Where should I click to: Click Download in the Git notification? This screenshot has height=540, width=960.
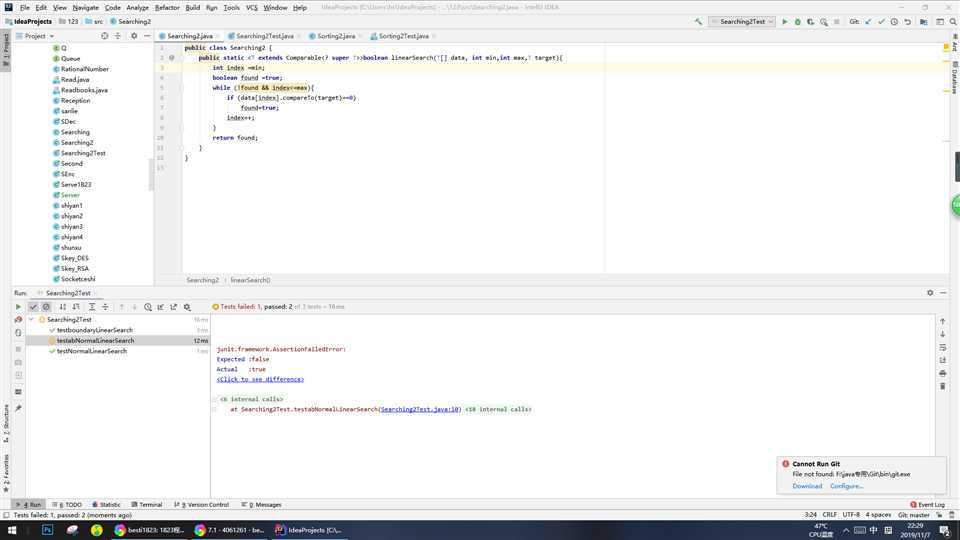[807, 486]
